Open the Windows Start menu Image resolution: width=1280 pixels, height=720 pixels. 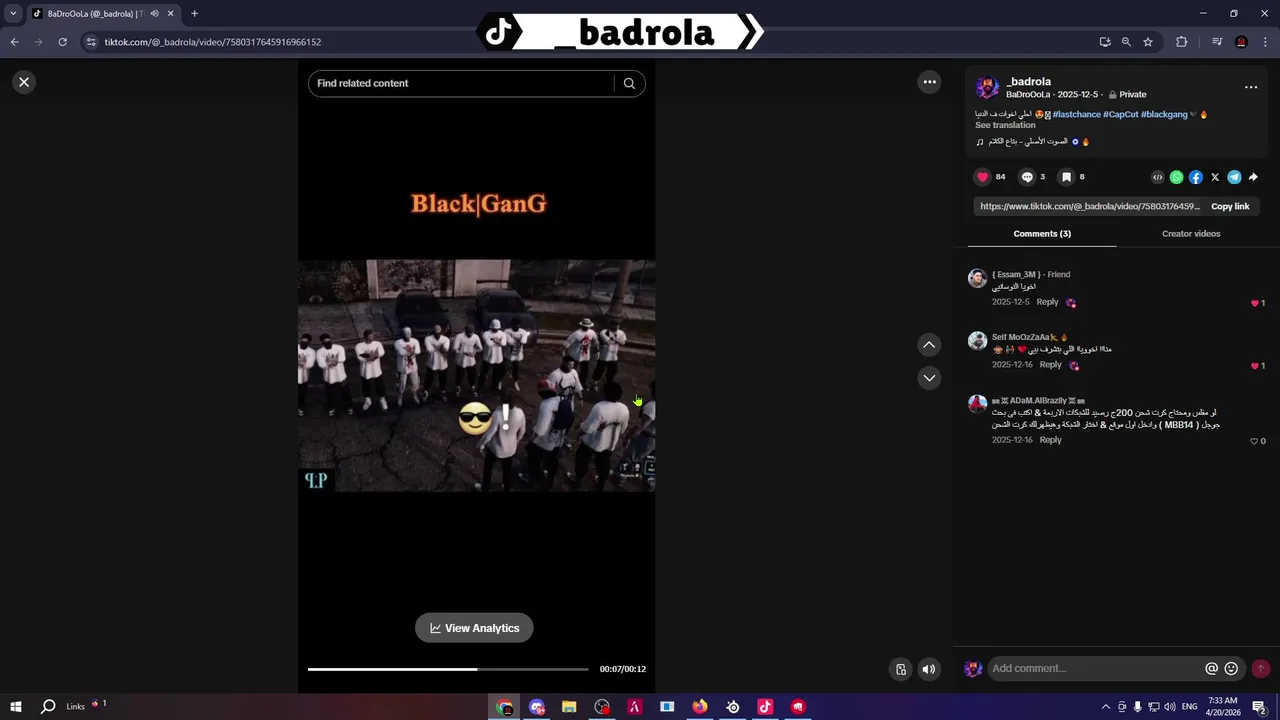pos(16,706)
